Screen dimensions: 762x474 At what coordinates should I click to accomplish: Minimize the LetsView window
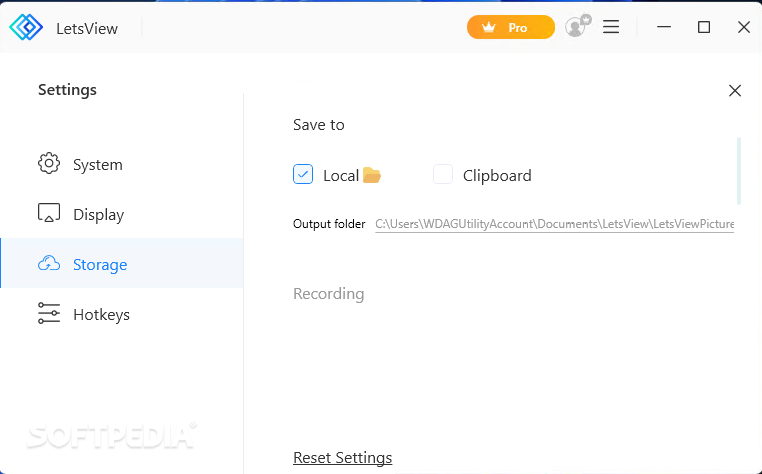(664, 27)
